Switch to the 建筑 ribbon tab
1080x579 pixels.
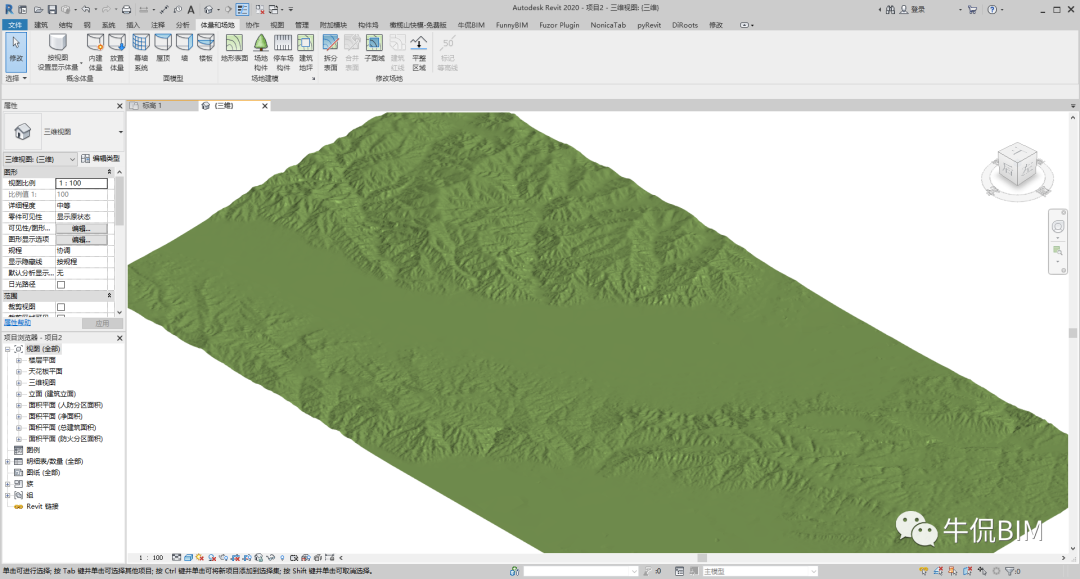41,23
